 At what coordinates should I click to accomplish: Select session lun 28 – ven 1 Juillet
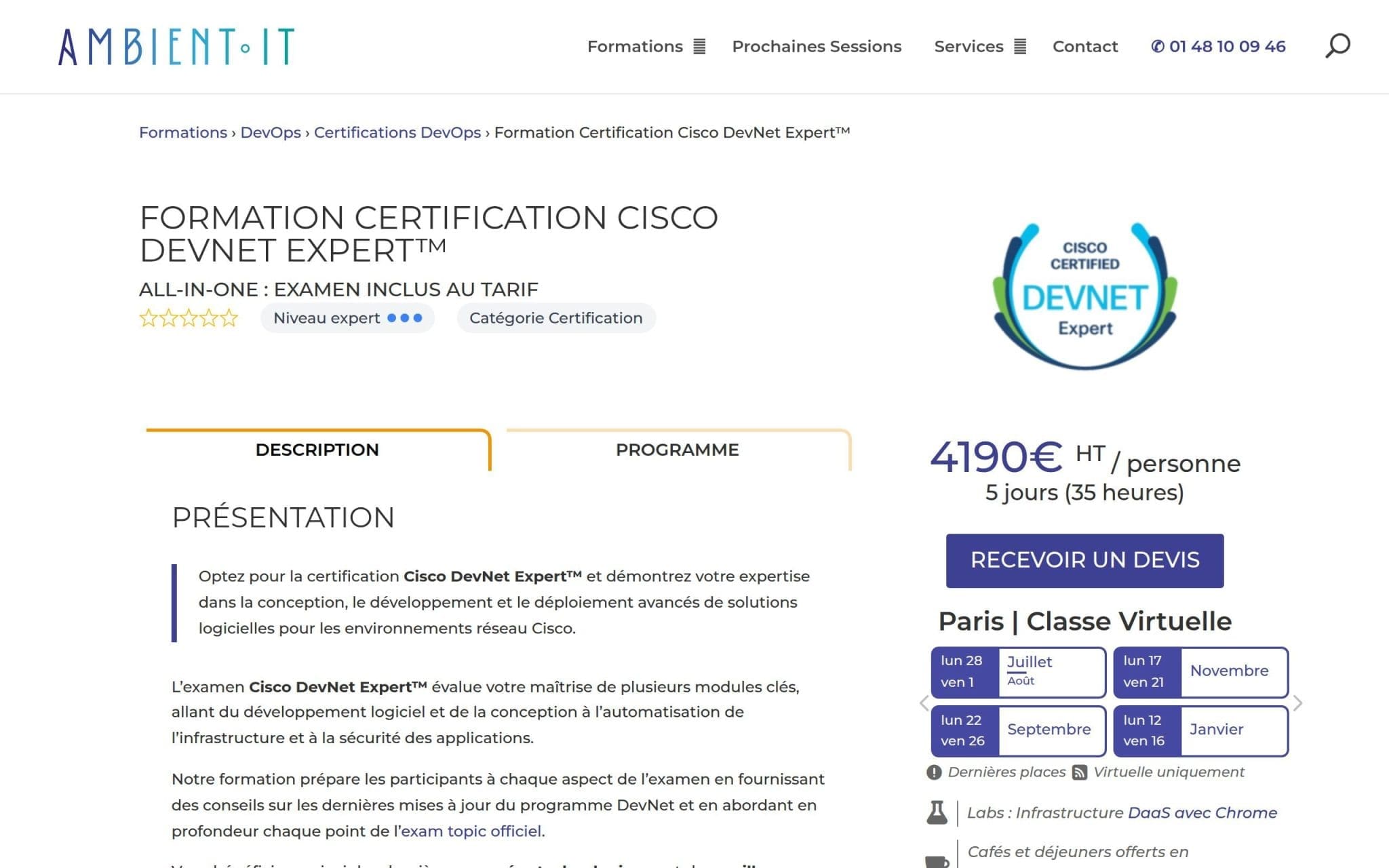point(1018,672)
